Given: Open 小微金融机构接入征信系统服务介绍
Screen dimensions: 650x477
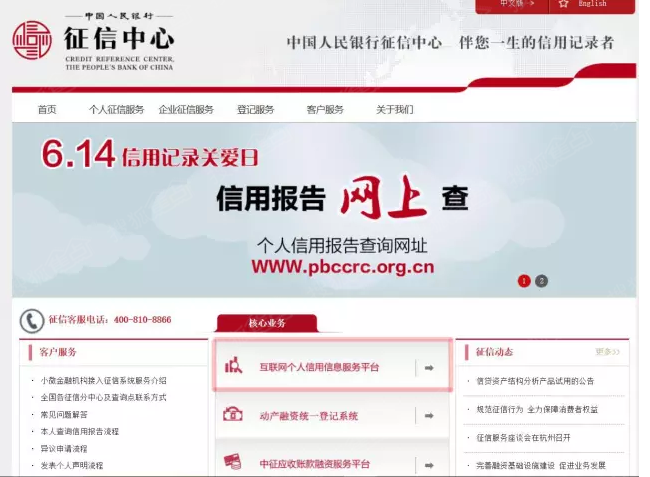Looking at the screenshot, I should pyautogui.click(x=103, y=380).
